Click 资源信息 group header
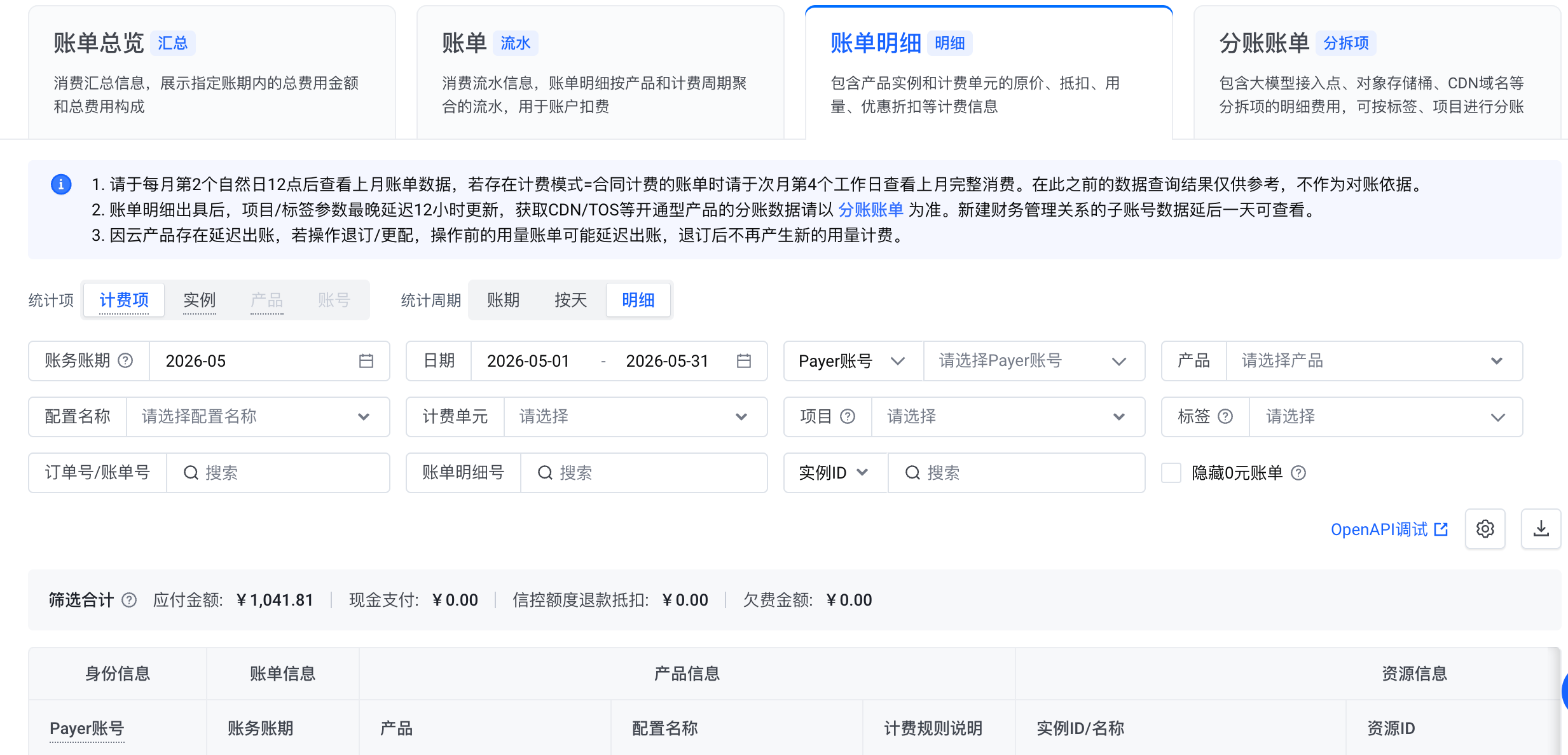The width and height of the screenshot is (1568, 755). pos(1414,674)
